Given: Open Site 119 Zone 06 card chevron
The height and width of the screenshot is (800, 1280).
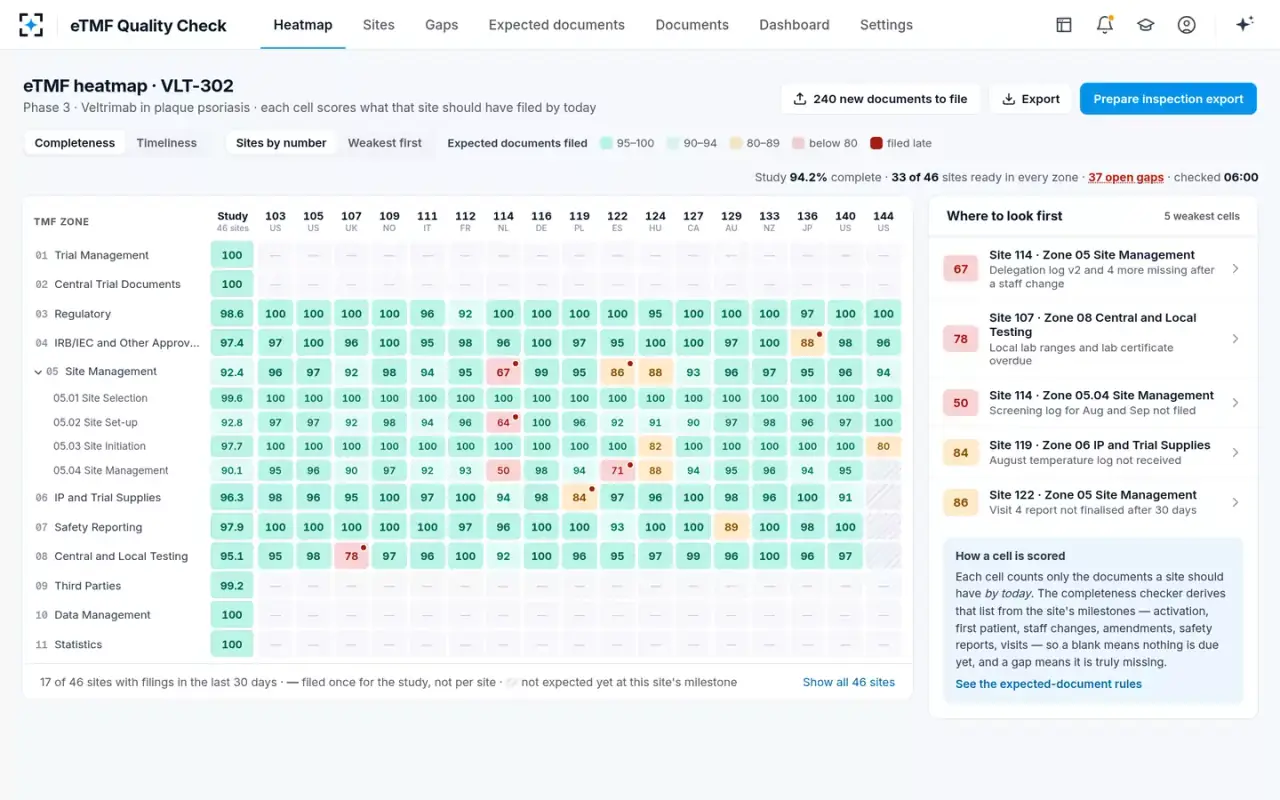Looking at the screenshot, I should tap(1236, 453).
